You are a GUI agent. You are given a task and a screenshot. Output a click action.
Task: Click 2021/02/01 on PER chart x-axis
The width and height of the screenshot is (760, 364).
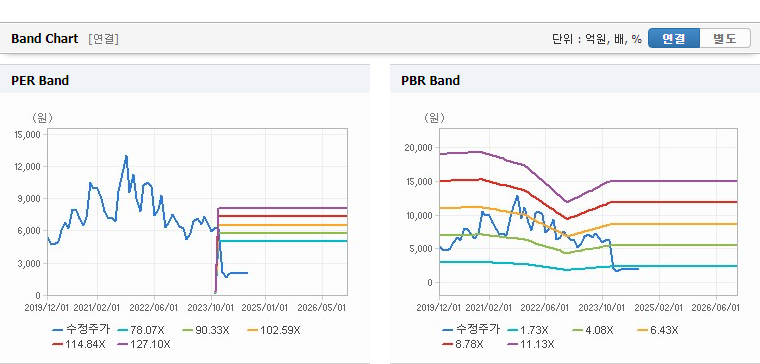[x=97, y=308]
